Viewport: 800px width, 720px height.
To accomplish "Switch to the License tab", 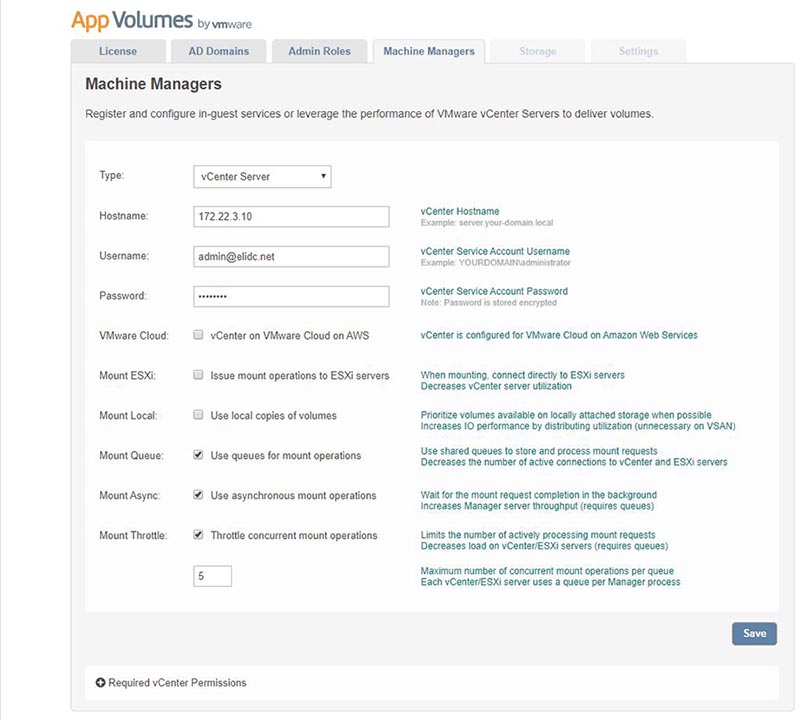I will [x=118, y=51].
